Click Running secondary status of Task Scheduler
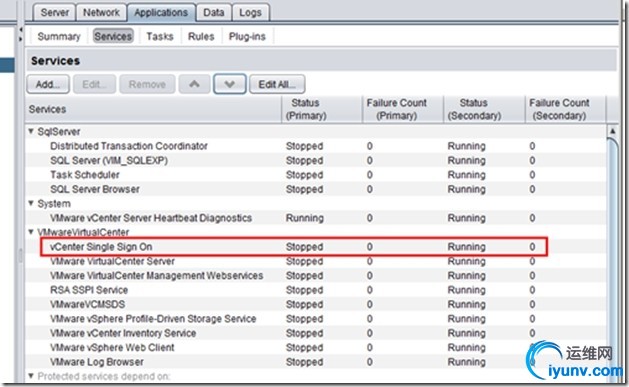Viewport: 629px width, 387px height. [466, 175]
